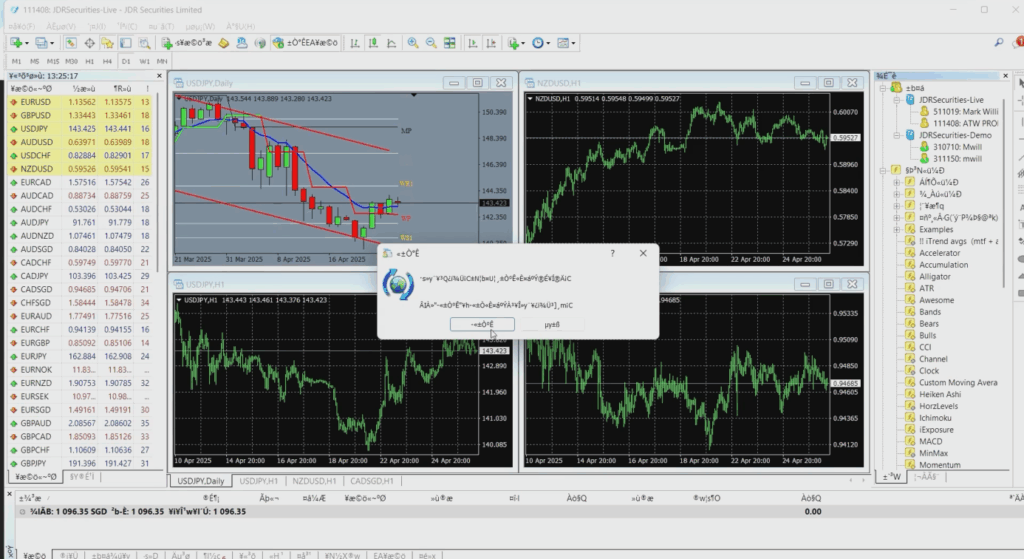The image size is (1024, 559).
Task: Click the search magnifier icon top right
Action: [x=999, y=42]
